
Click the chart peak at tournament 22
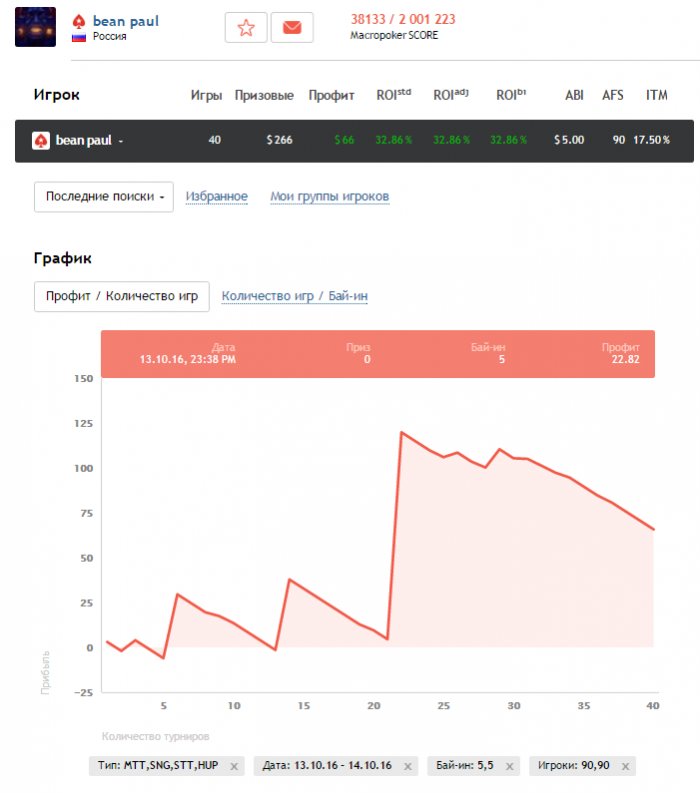pos(401,432)
